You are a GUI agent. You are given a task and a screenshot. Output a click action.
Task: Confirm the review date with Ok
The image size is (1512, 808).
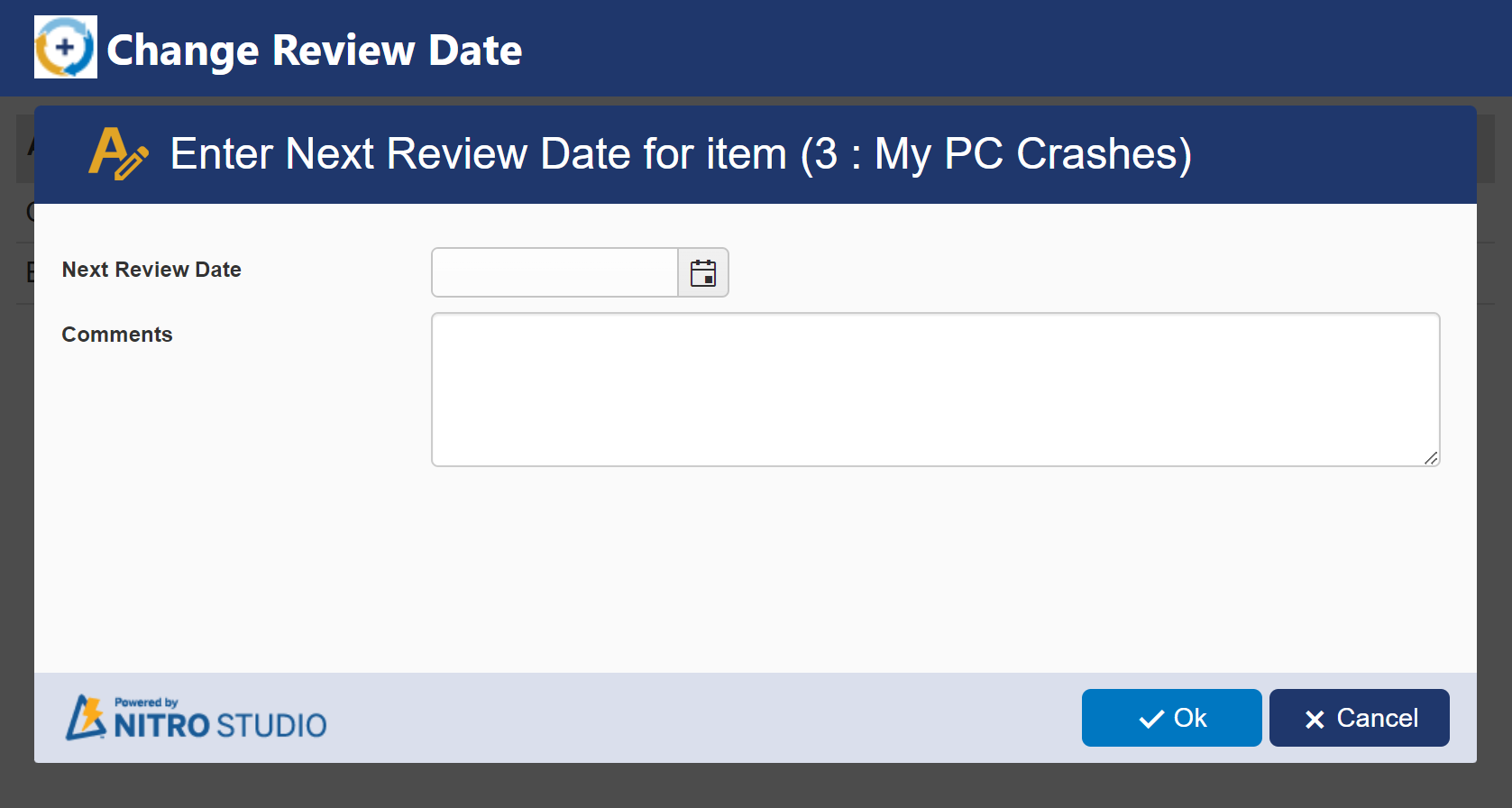point(1171,718)
